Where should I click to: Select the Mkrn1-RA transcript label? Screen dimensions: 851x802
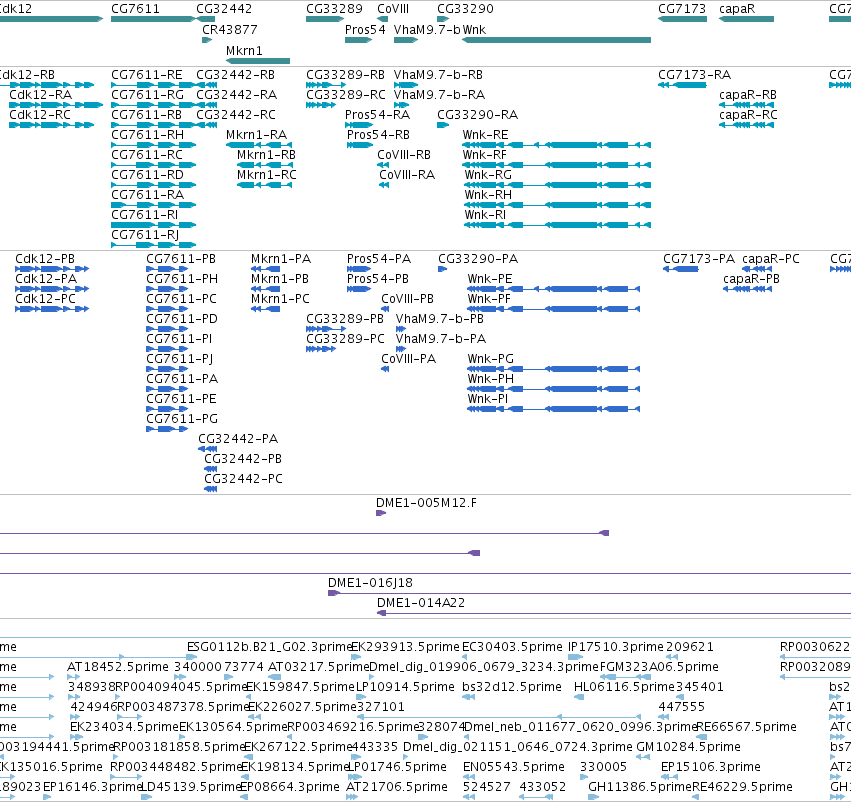(256, 135)
